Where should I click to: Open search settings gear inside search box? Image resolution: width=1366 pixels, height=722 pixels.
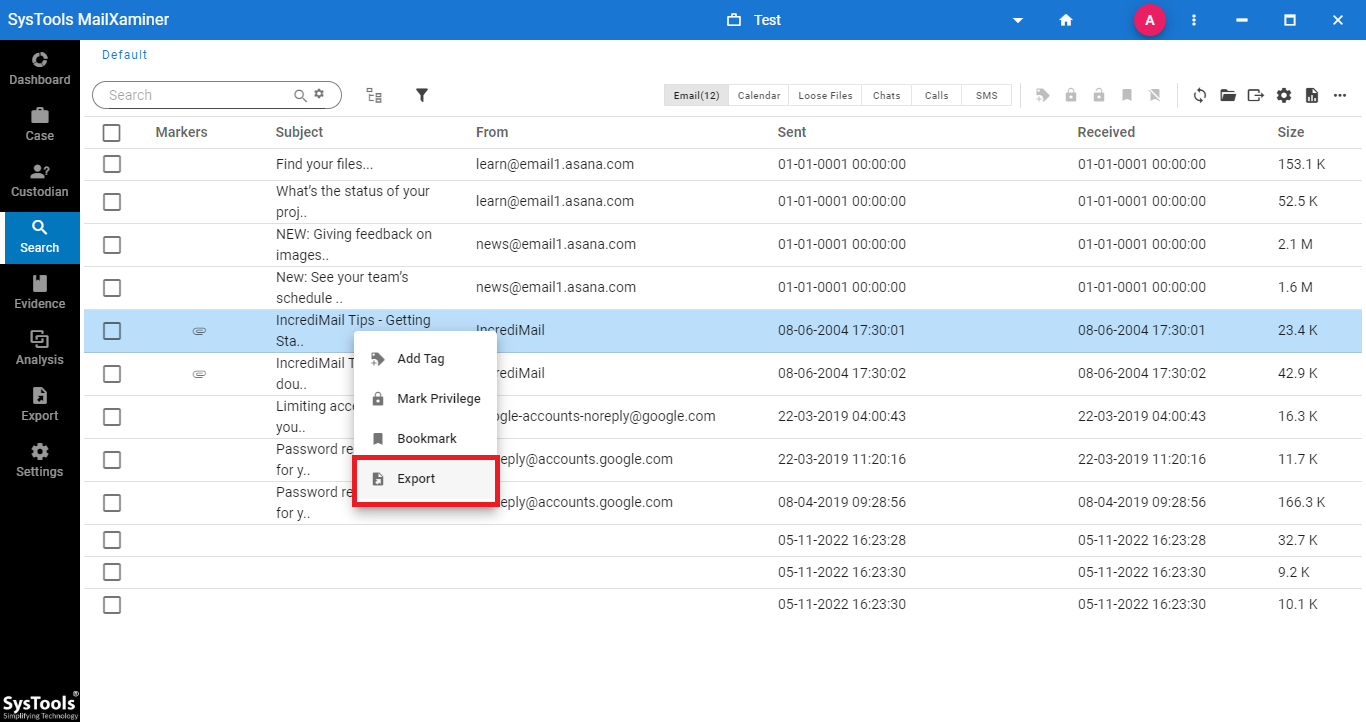click(319, 94)
